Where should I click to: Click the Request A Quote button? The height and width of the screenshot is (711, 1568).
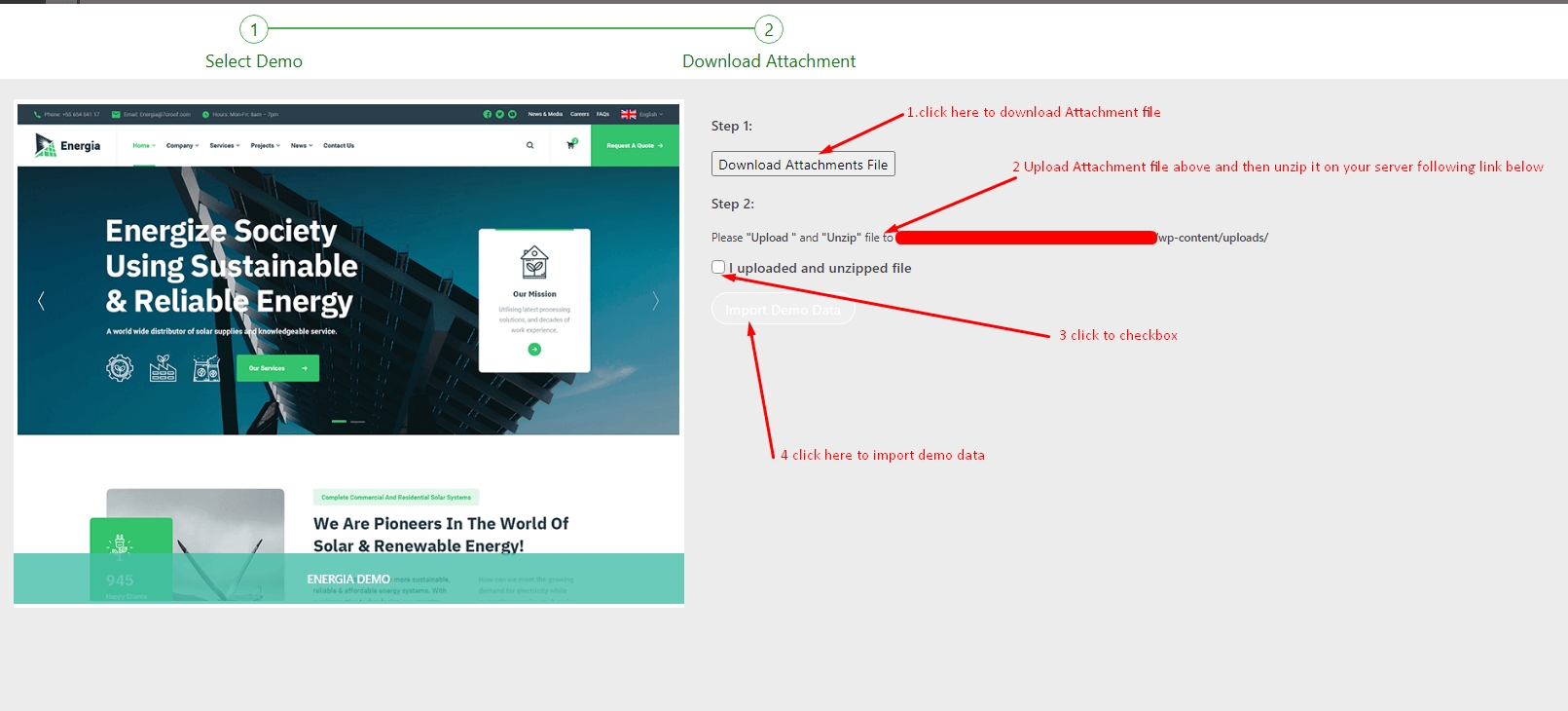click(635, 145)
